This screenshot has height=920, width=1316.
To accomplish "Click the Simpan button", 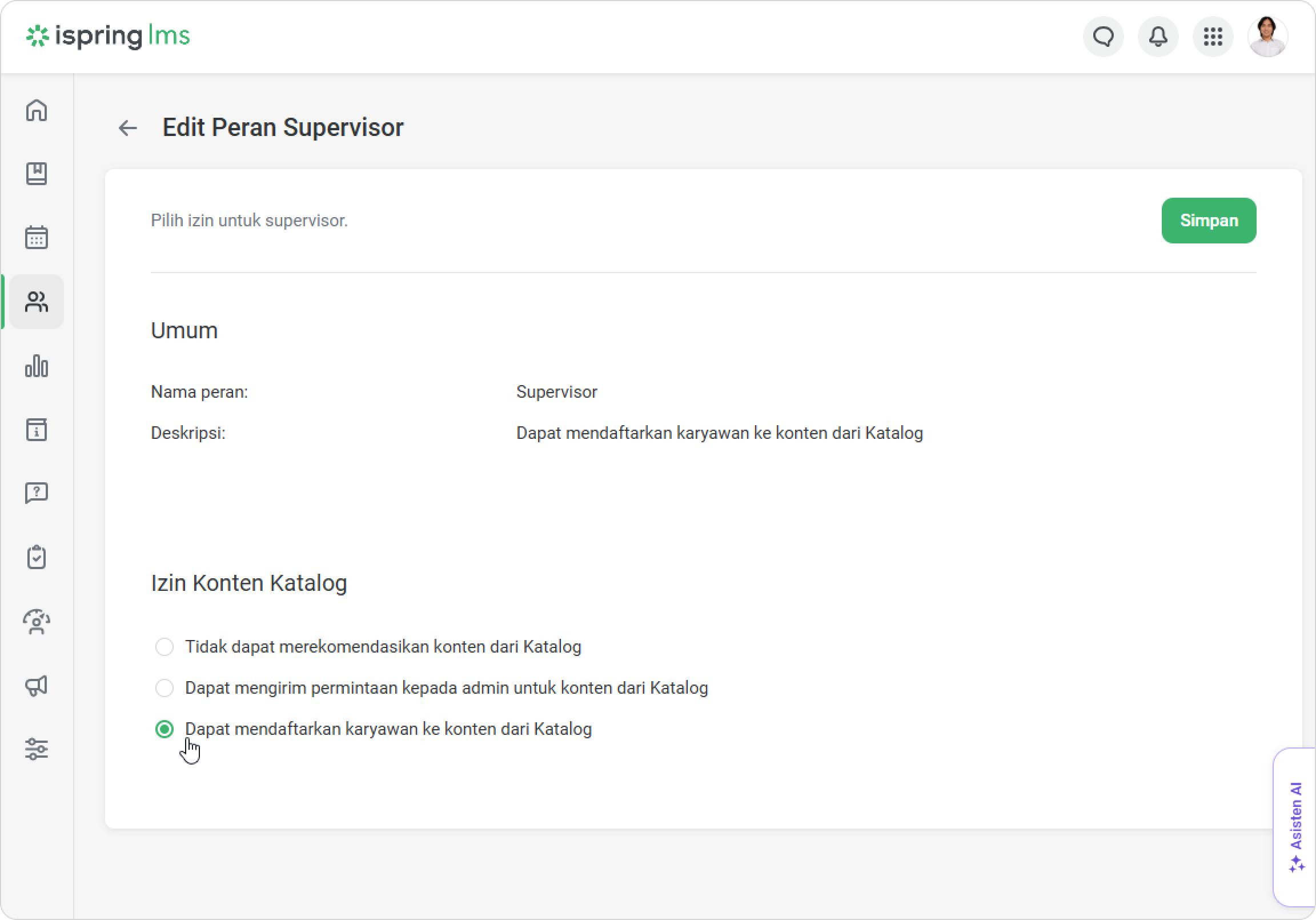I will point(1208,221).
